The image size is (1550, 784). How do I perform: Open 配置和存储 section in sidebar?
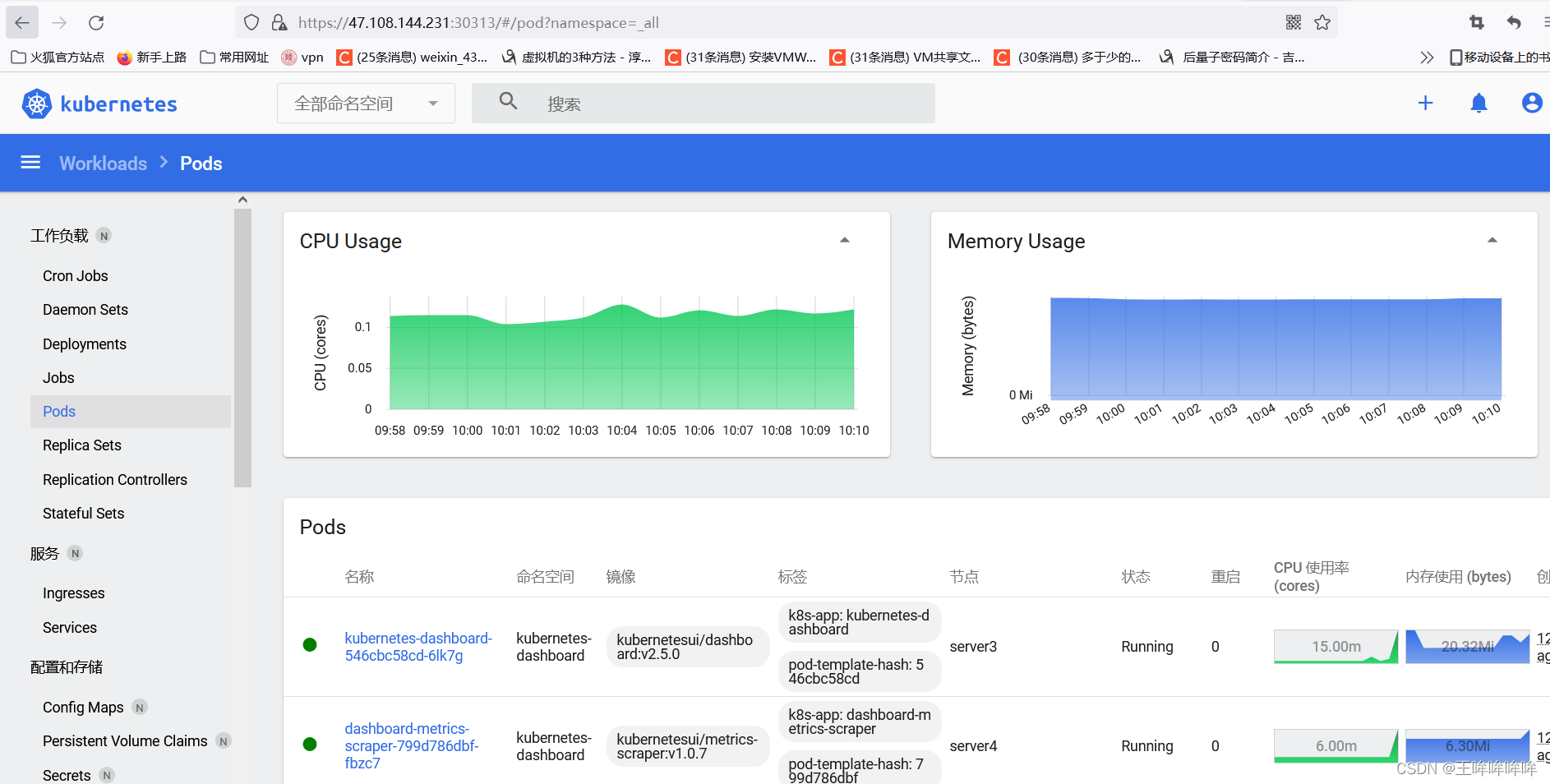click(67, 666)
